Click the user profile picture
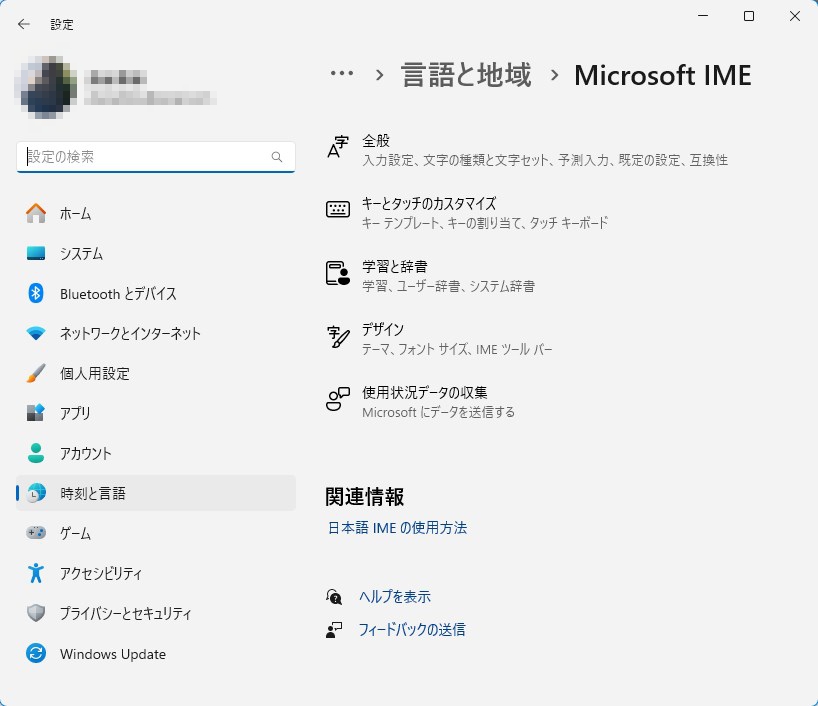The height and width of the screenshot is (706, 818). (48, 87)
